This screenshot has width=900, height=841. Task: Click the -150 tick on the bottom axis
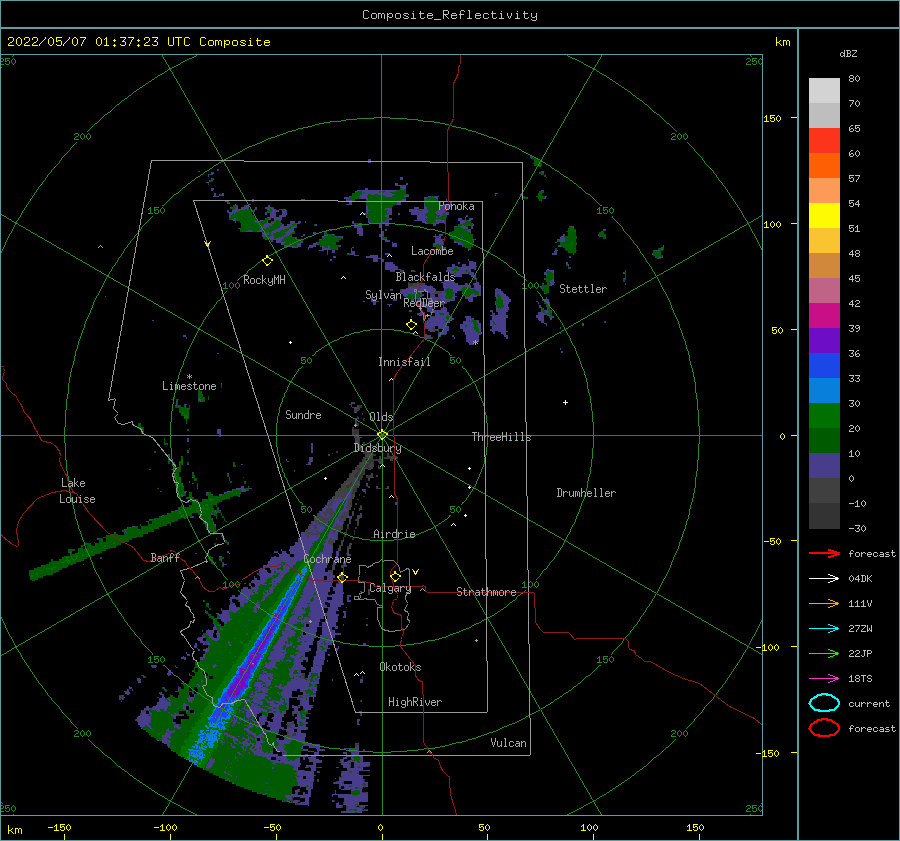(x=59, y=827)
